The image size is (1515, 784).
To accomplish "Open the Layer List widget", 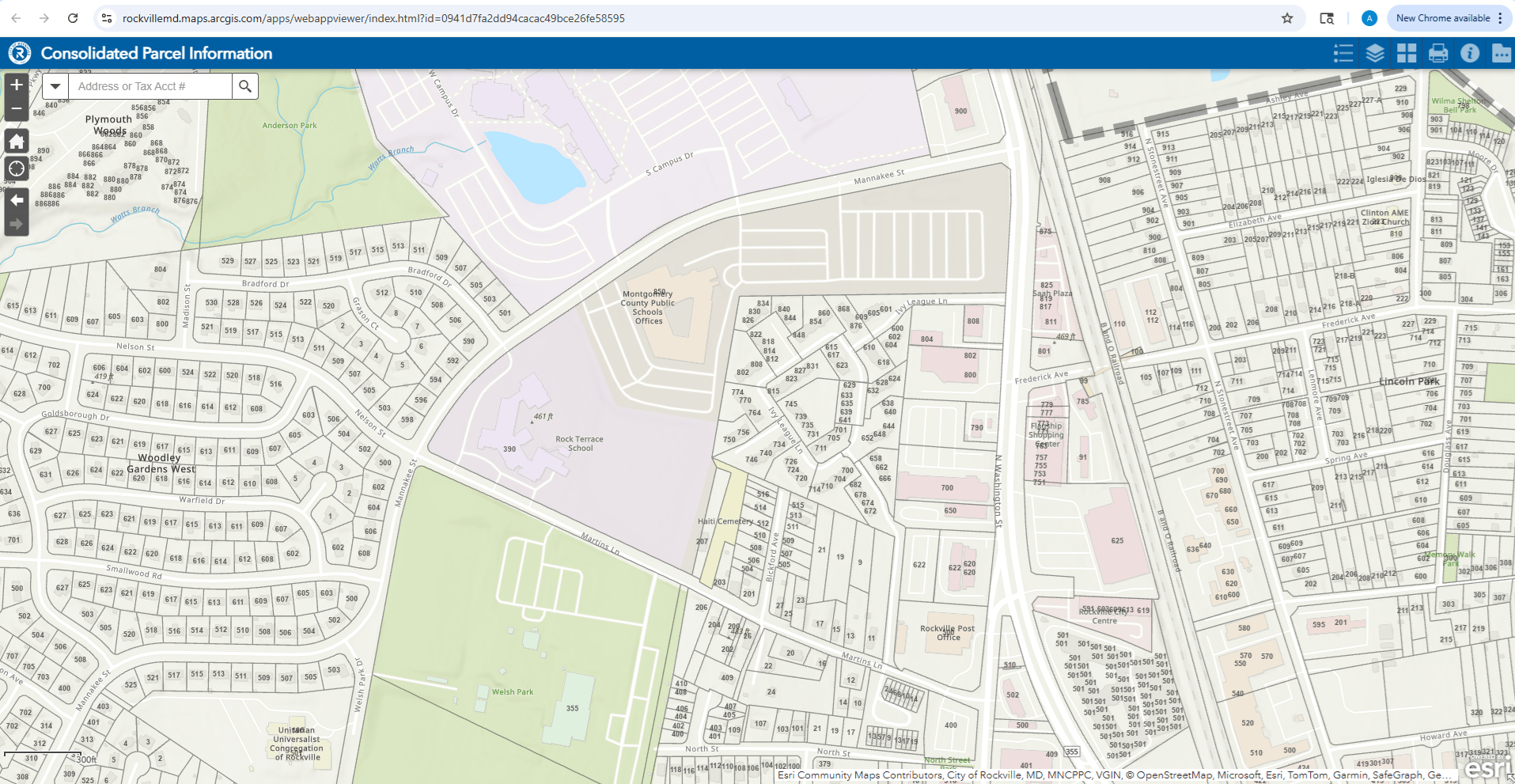I will (1375, 53).
